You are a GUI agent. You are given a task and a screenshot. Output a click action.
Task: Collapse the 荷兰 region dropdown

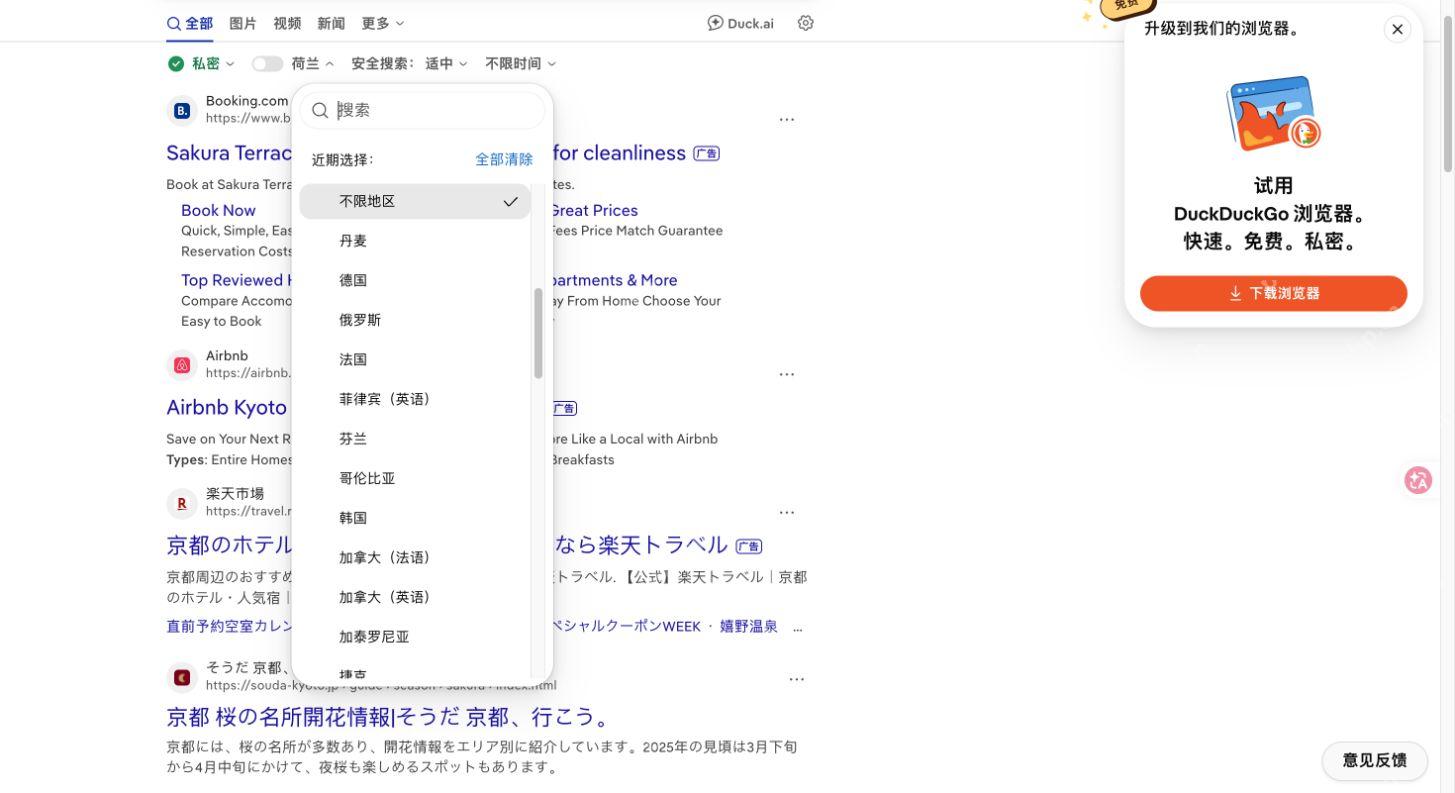pos(313,63)
